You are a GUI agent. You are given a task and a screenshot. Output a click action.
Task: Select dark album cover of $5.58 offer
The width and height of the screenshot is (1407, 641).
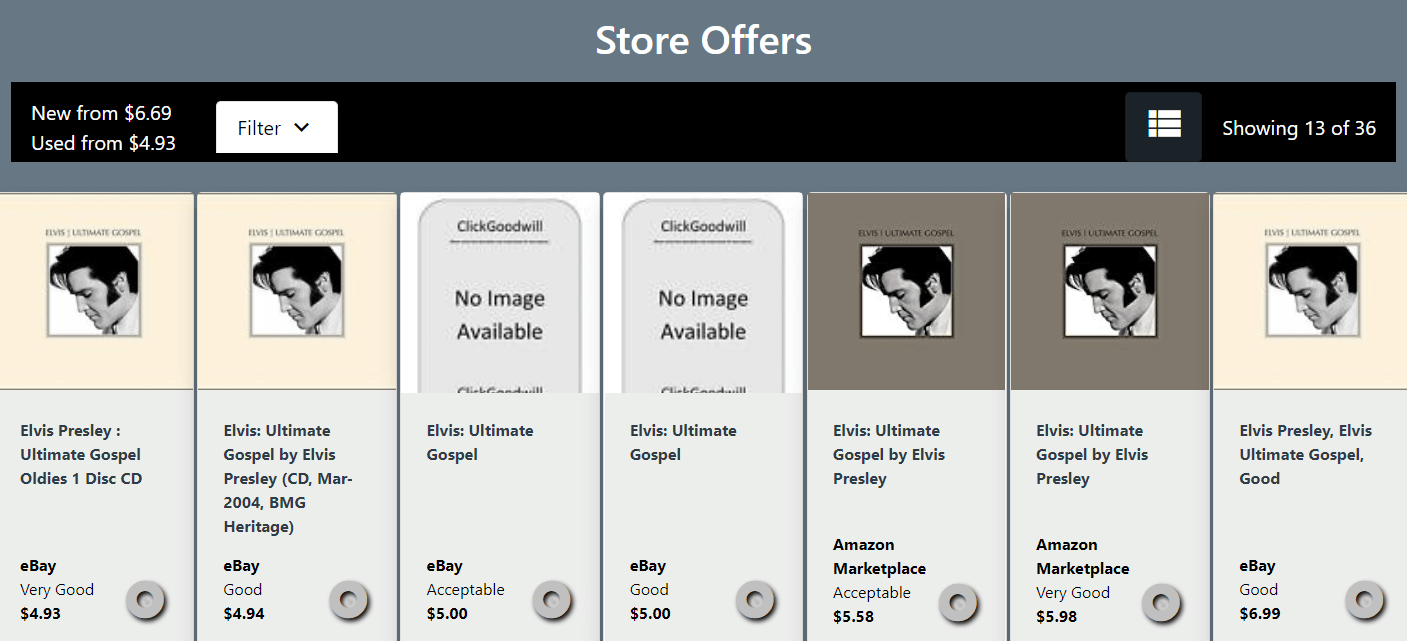click(906, 290)
